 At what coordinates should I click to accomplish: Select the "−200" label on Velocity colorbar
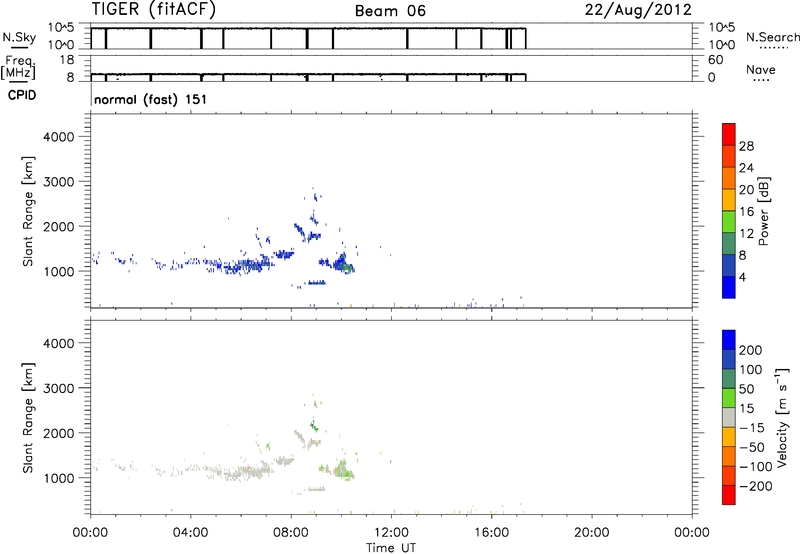[756, 486]
